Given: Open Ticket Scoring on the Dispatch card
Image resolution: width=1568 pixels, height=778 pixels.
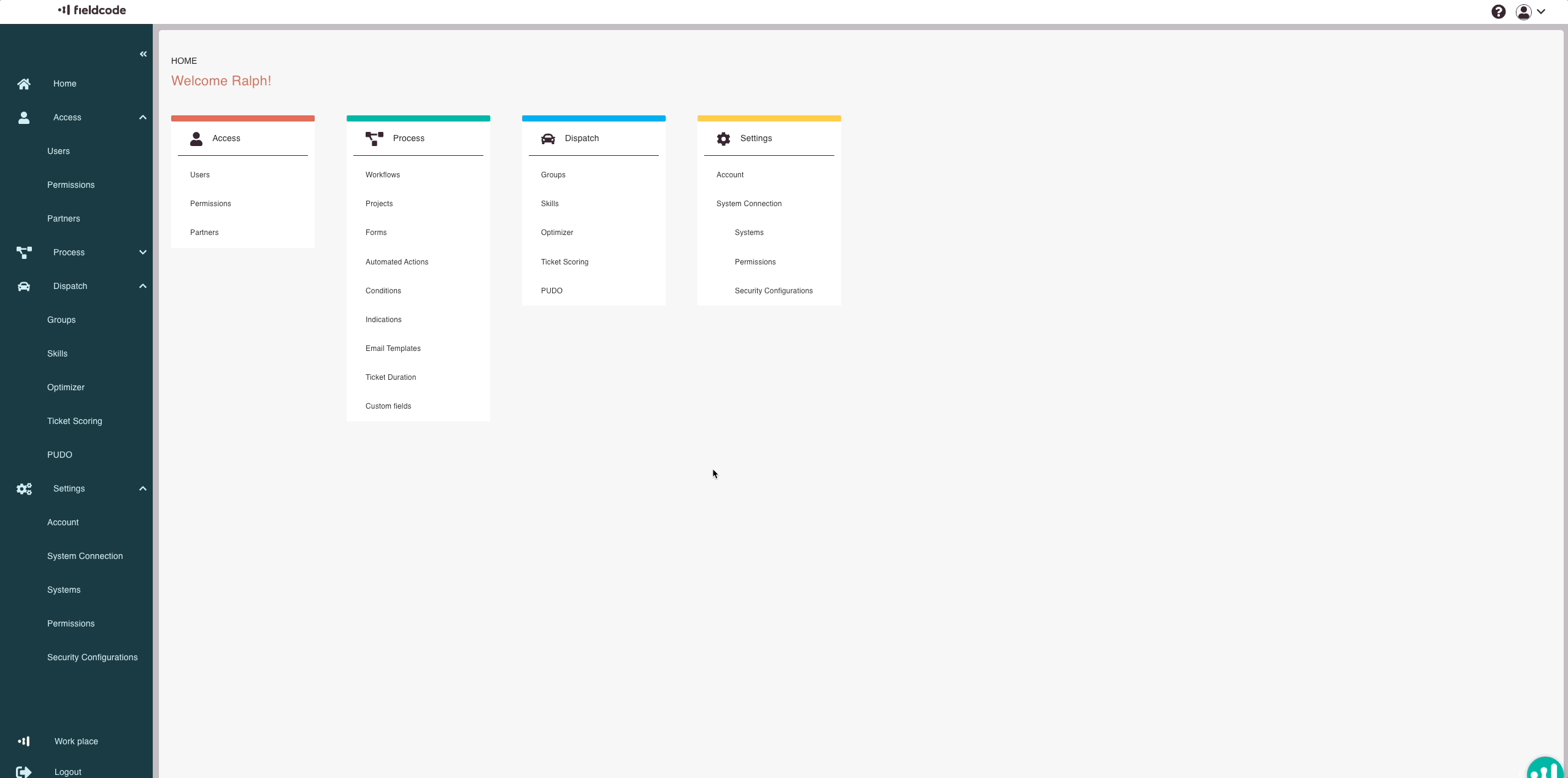Looking at the screenshot, I should (x=564, y=262).
